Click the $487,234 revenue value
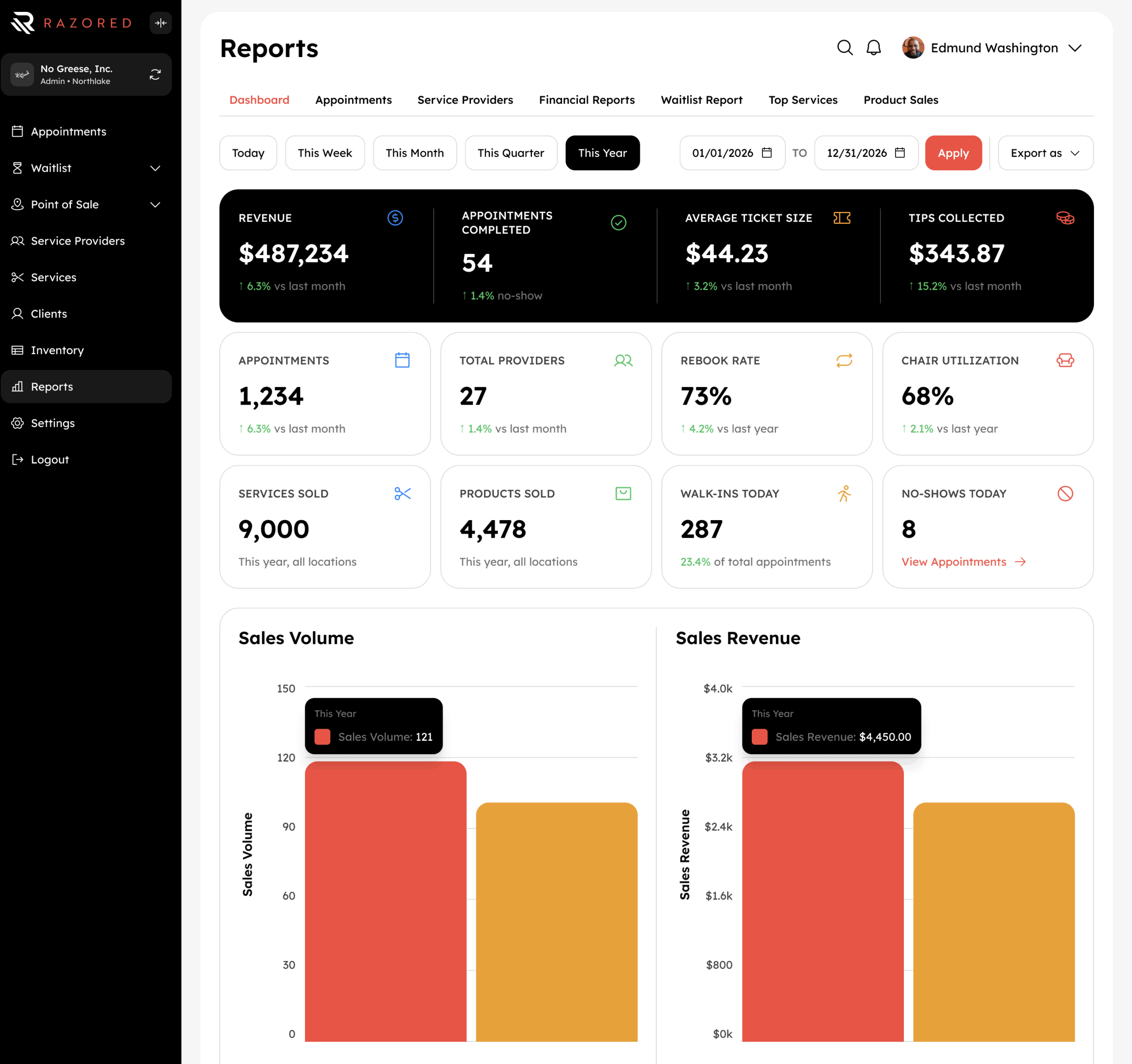 point(293,253)
